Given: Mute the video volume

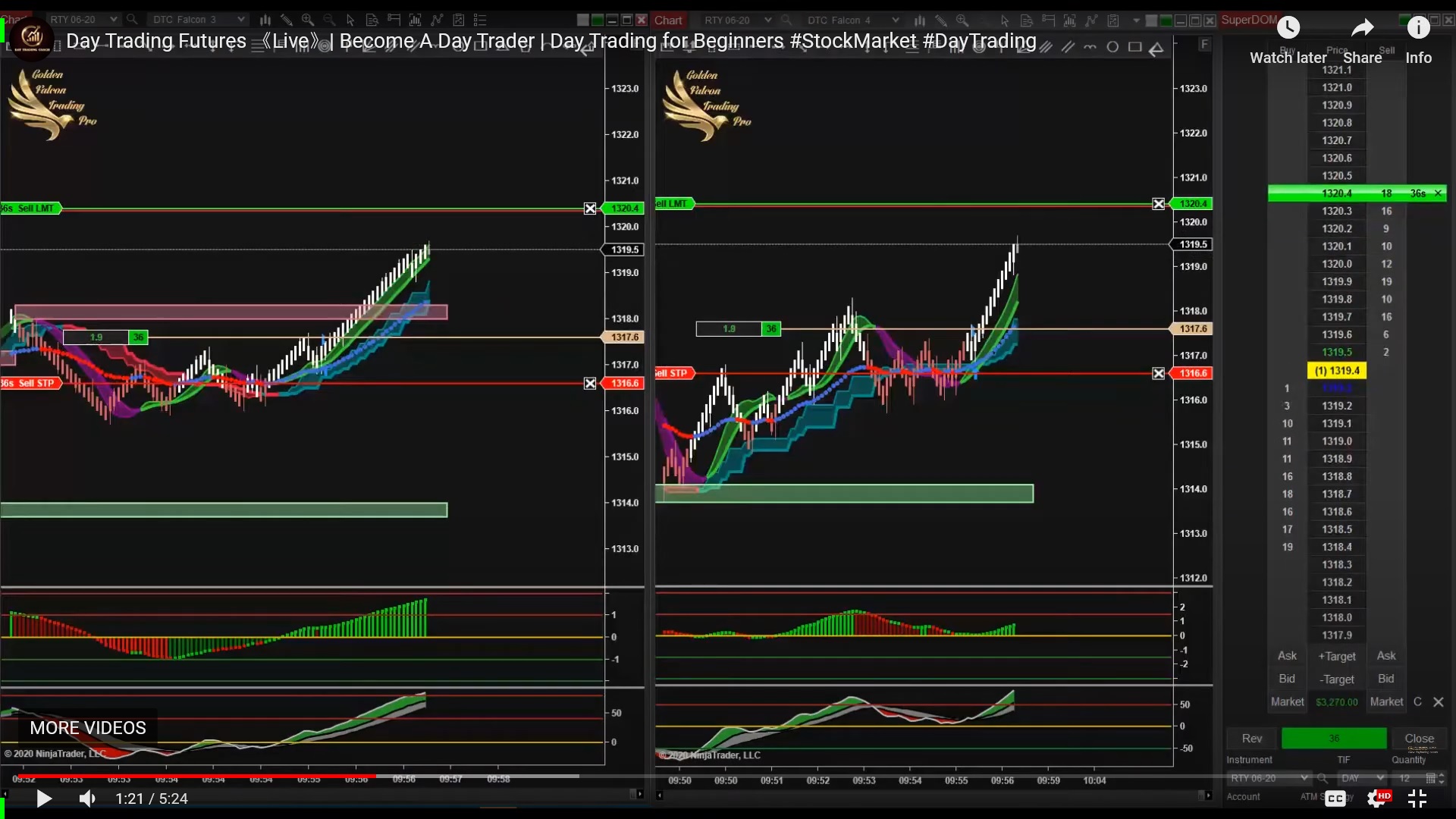Looking at the screenshot, I should (x=87, y=799).
